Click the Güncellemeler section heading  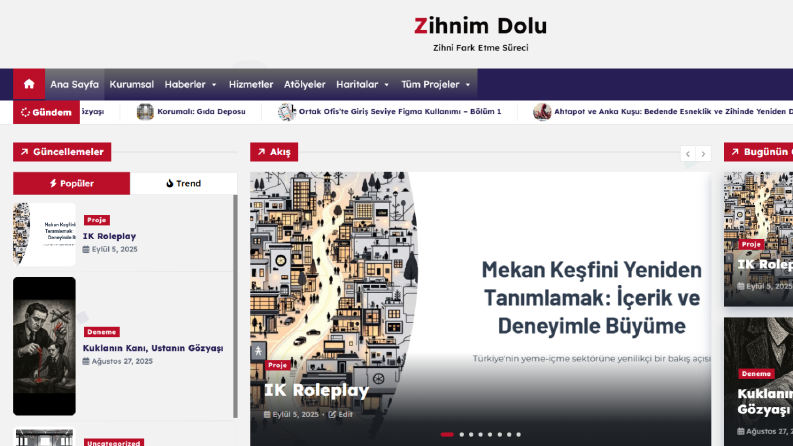(62, 152)
